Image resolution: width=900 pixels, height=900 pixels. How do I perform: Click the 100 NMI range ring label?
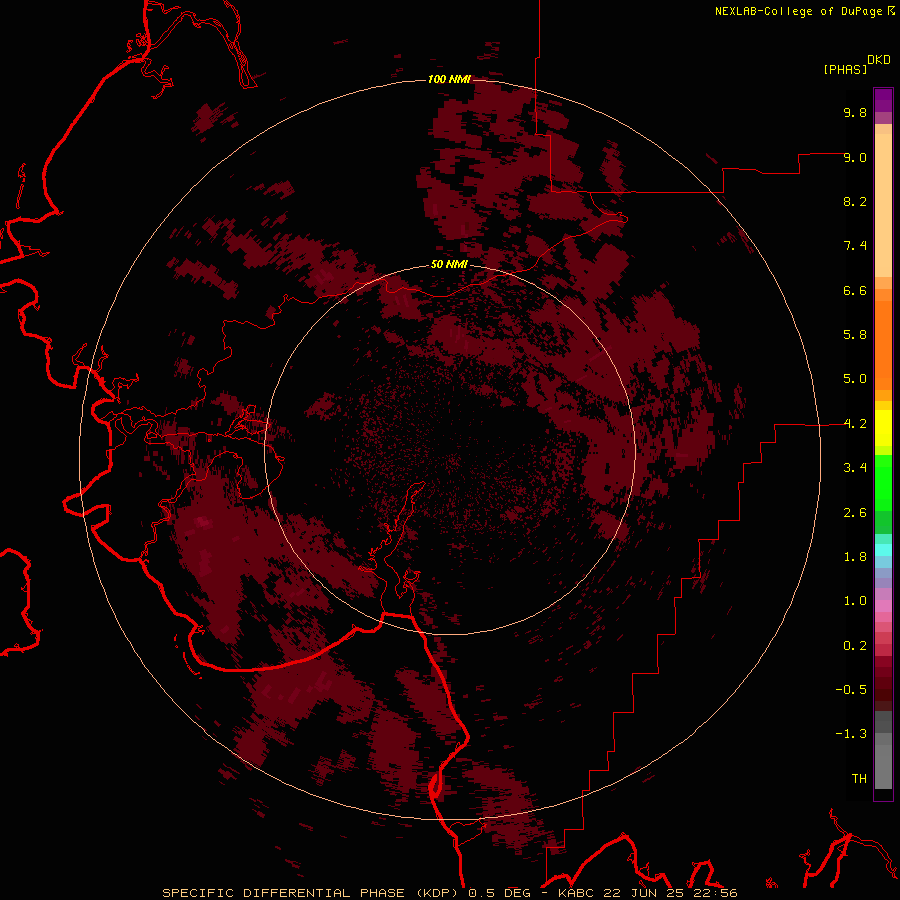pos(449,79)
